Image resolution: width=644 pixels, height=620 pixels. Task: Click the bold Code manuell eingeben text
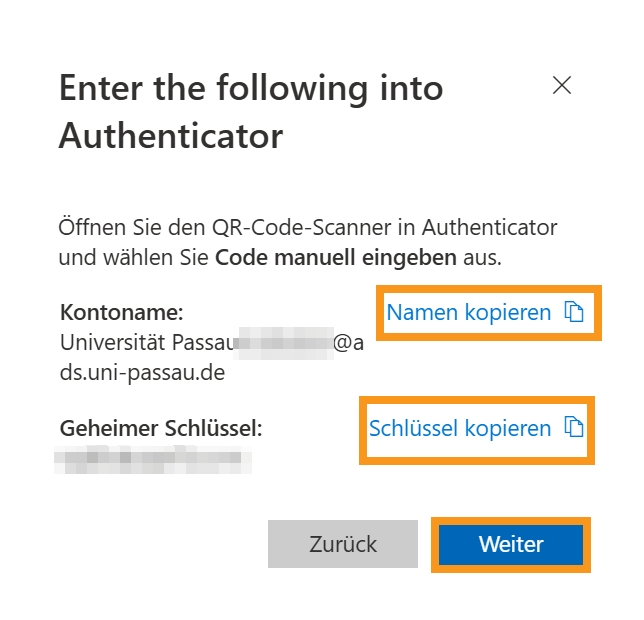point(336,257)
